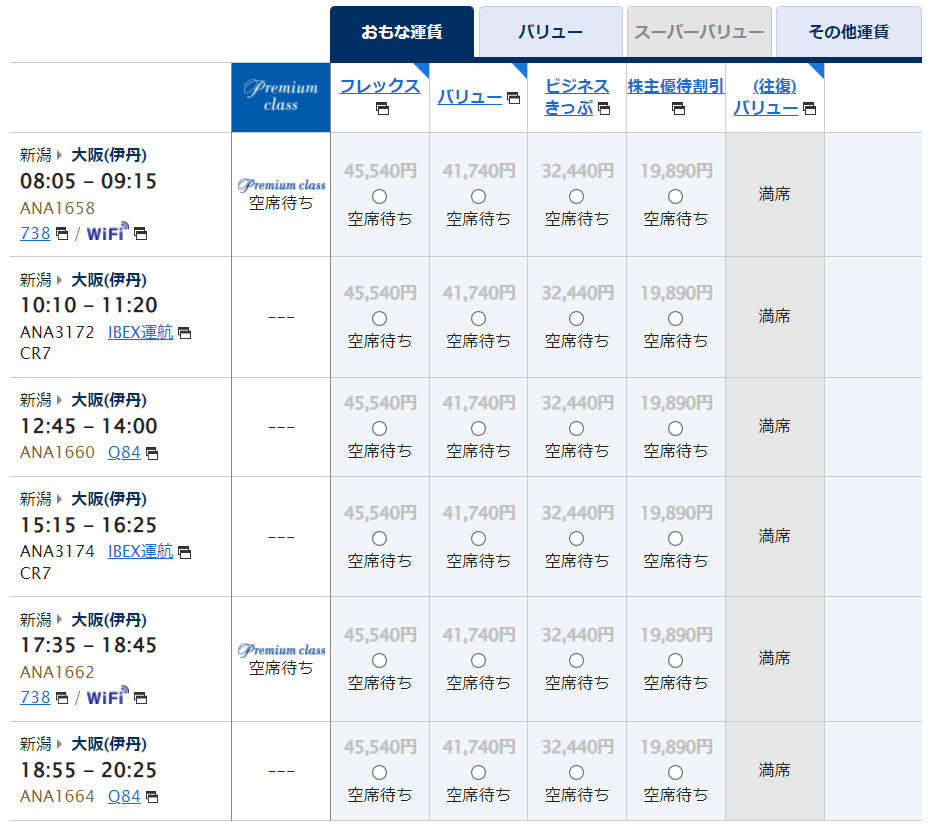Open popup icon next to 738 on ANA1662
Viewport: 937px width, 835px height.
click(x=62, y=698)
